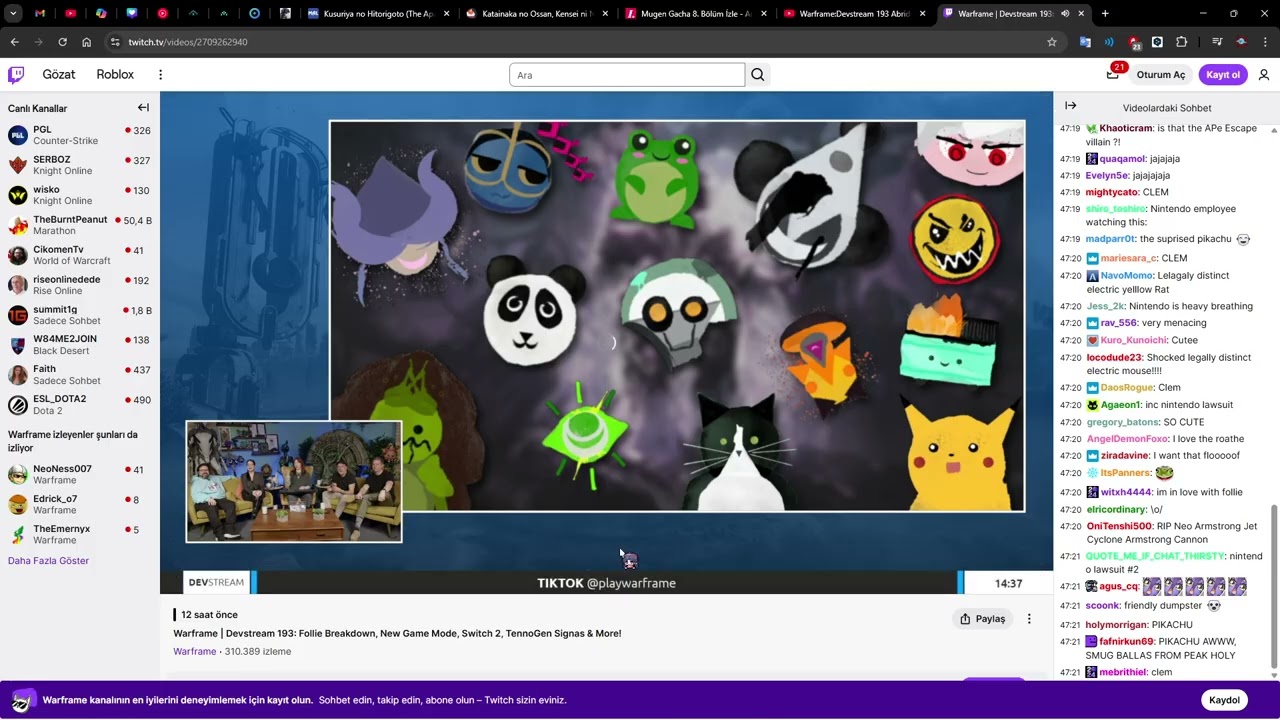The height and width of the screenshot is (720, 1280).
Task: Open NeoNess007 Warframe channel
Action: (80, 474)
